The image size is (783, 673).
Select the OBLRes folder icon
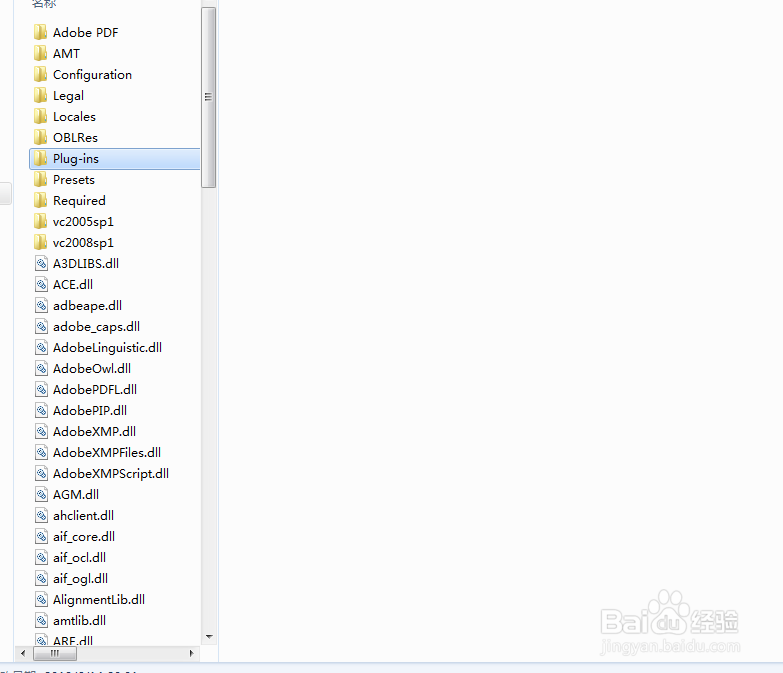40,137
